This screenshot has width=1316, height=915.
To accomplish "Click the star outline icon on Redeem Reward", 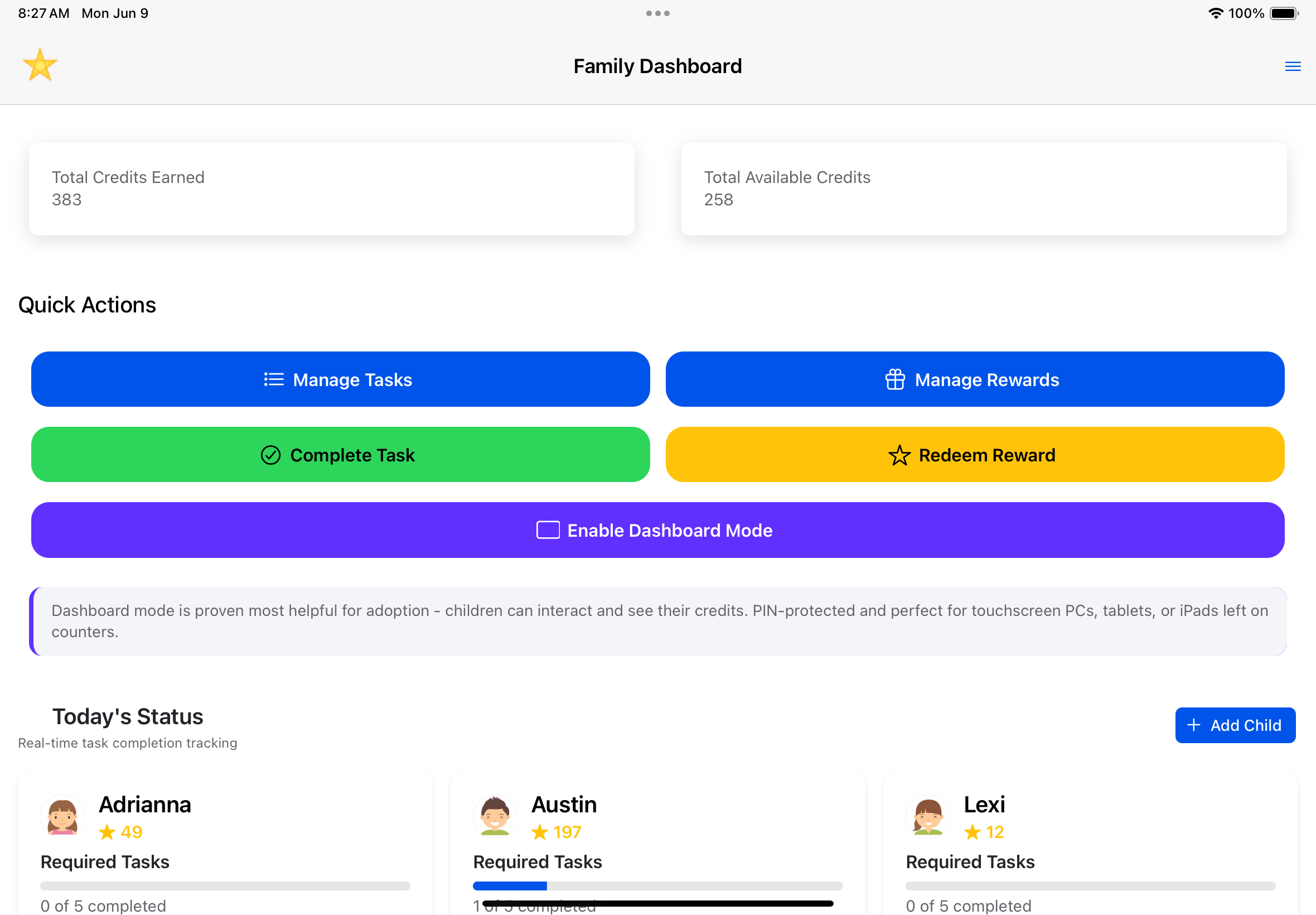I will (899, 455).
